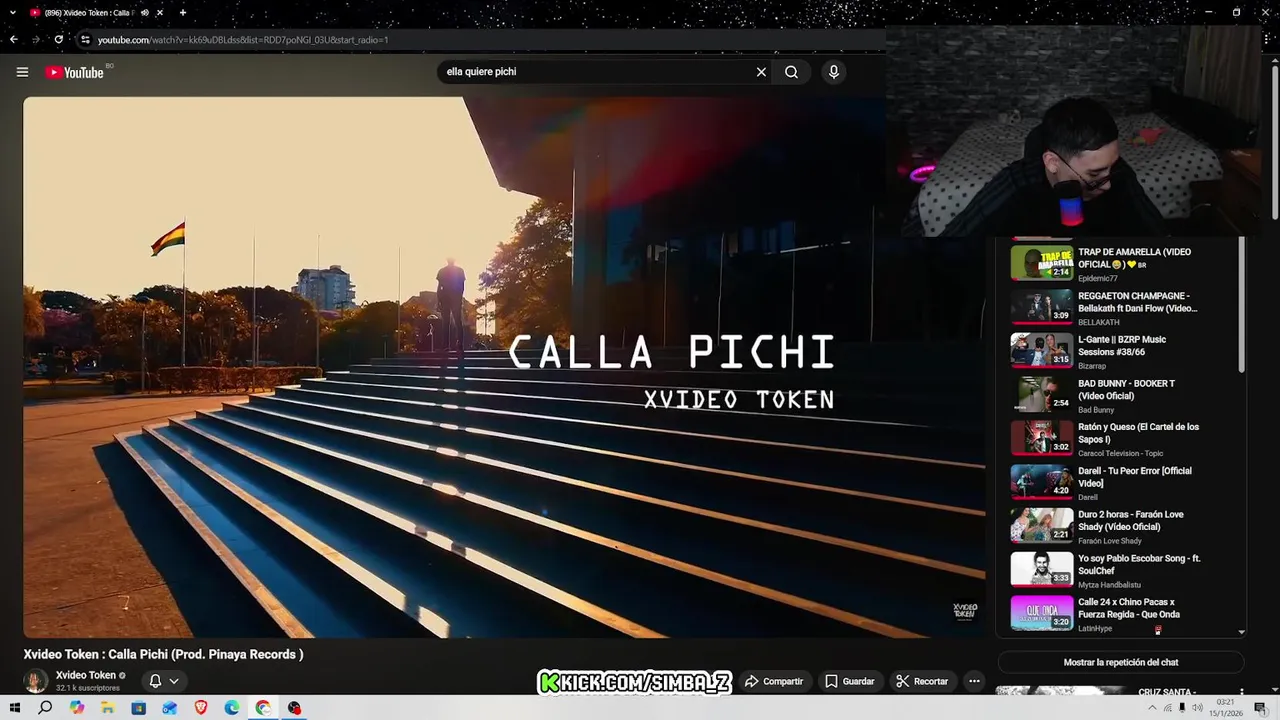Open volume speaker tray icon
The width and height of the screenshot is (1280, 720).
pyautogui.click(x=1197, y=708)
